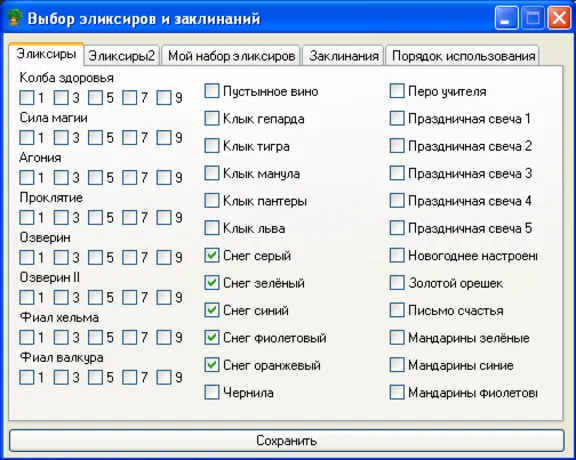Open the Мой набор эликсиров tab

pos(231,56)
